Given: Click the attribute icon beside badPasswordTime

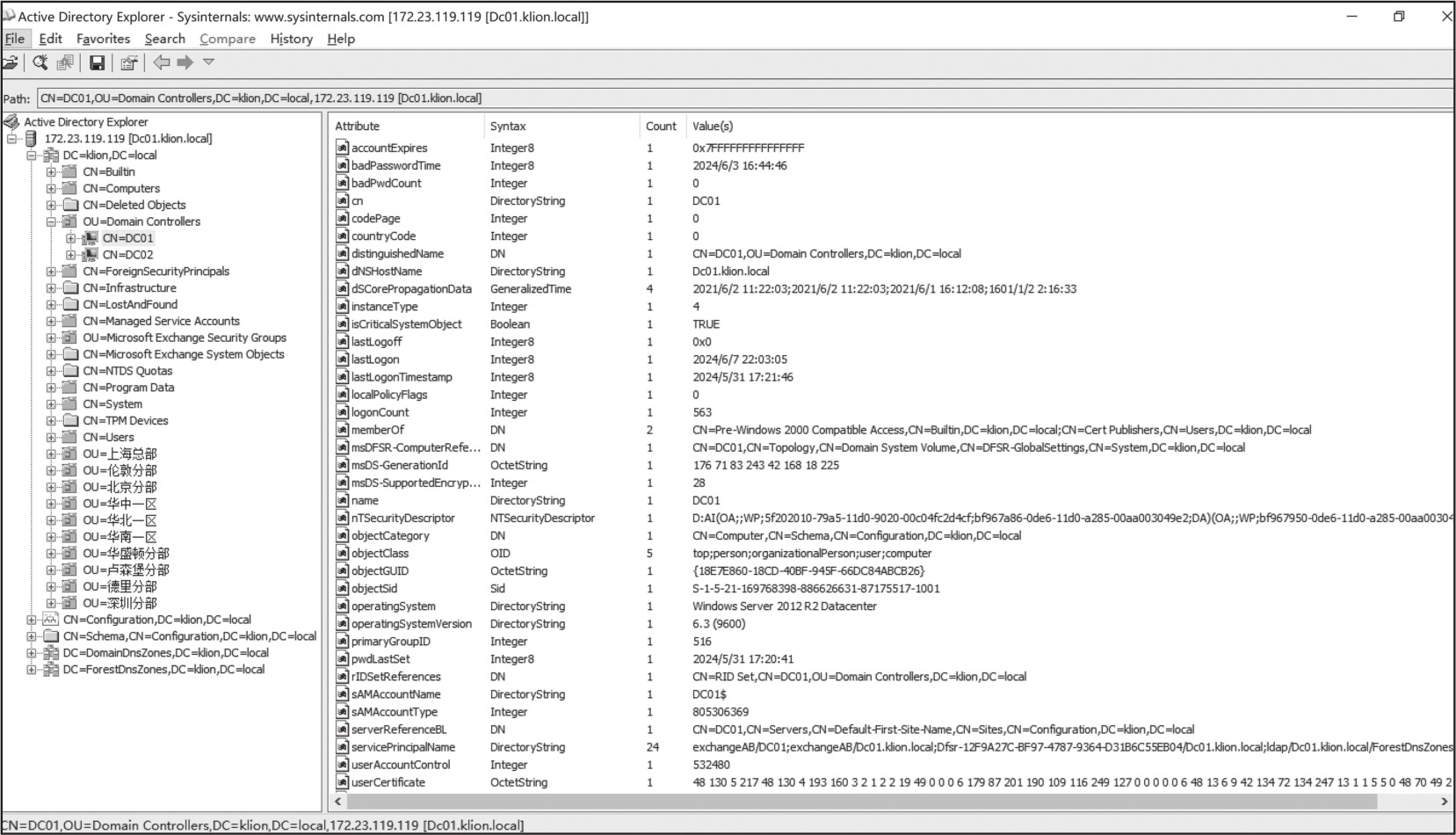Looking at the screenshot, I should tap(343, 165).
